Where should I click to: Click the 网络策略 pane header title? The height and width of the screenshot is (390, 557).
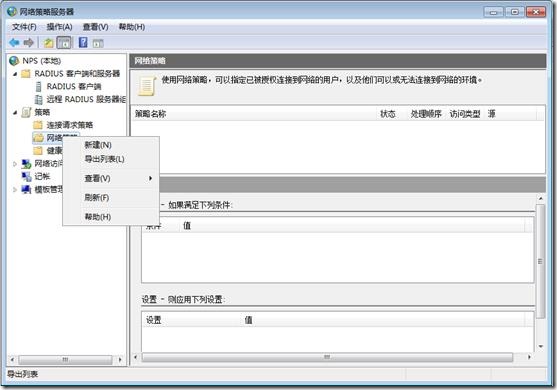click(150, 61)
